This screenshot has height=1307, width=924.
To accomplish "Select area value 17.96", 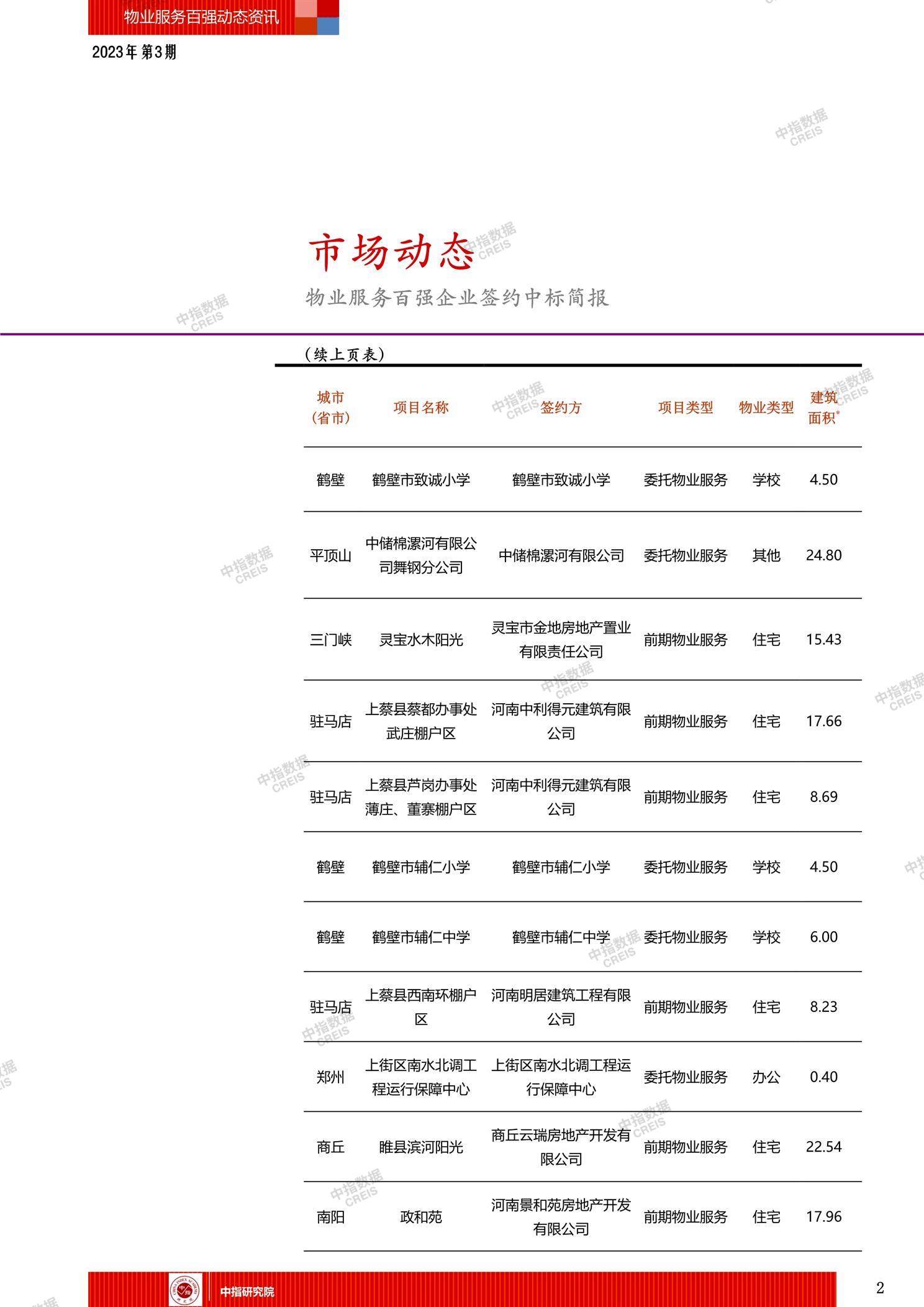I will click(824, 1217).
